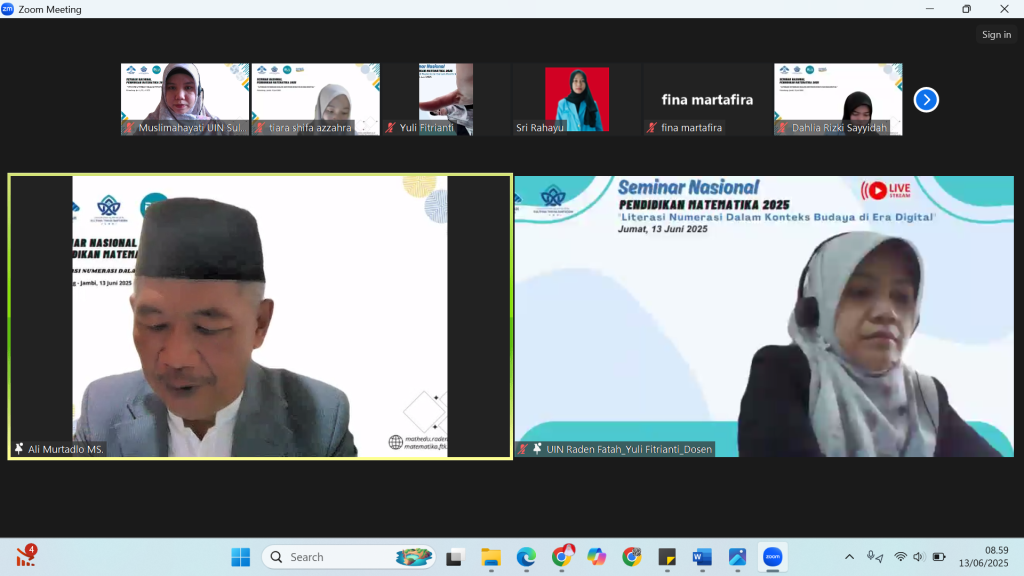Open the Wi-Fi network settings flyout
The width and height of the screenshot is (1024, 576).
pos(900,557)
